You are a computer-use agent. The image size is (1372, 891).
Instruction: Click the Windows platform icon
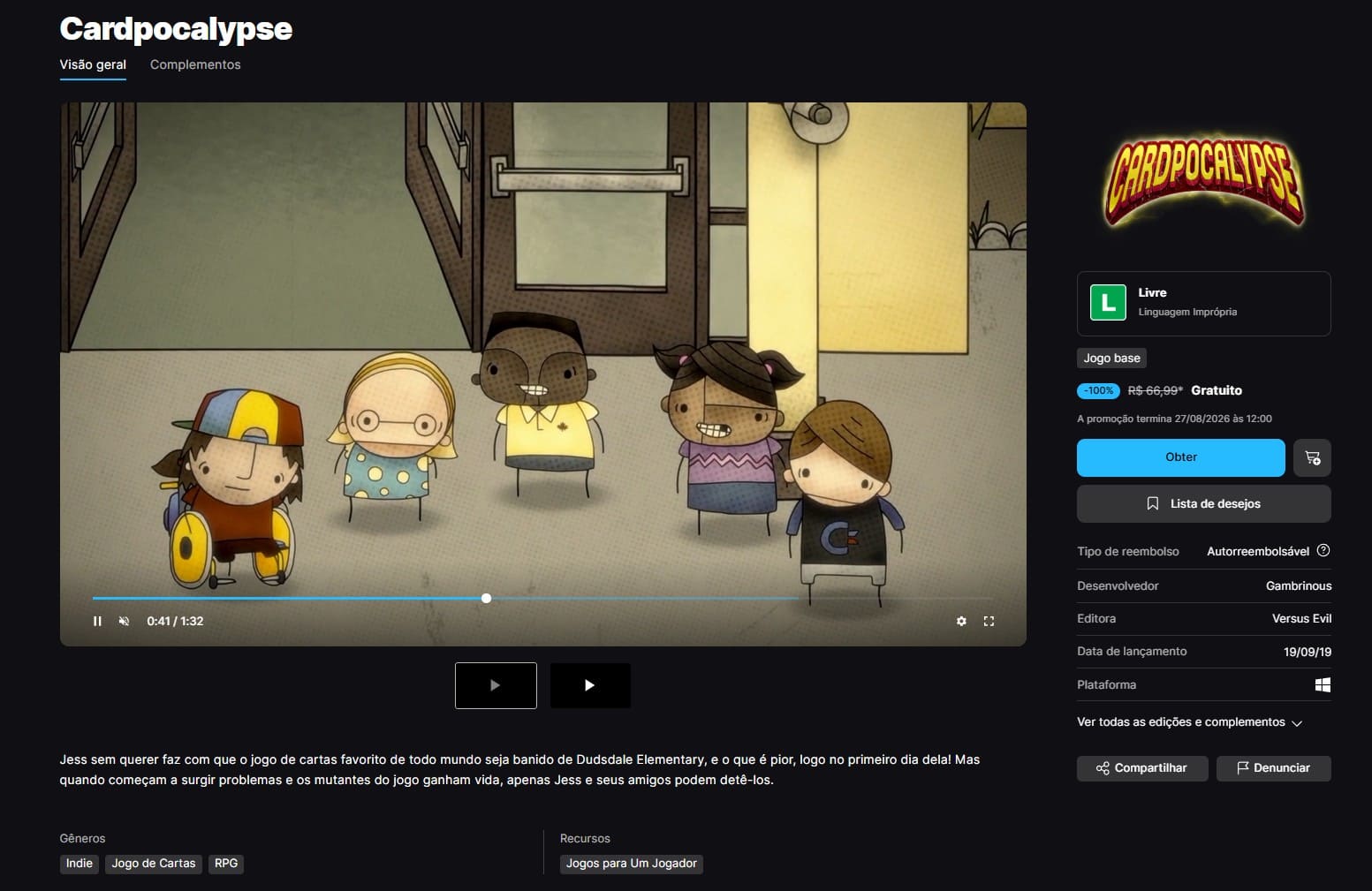point(1323,684)
